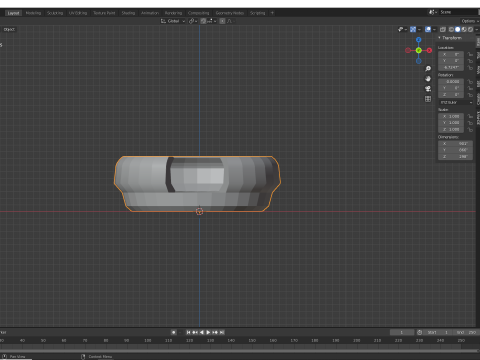Click the Scene name field
The height and width of the screenshot is (360, 480).
(x=458, y=12)
